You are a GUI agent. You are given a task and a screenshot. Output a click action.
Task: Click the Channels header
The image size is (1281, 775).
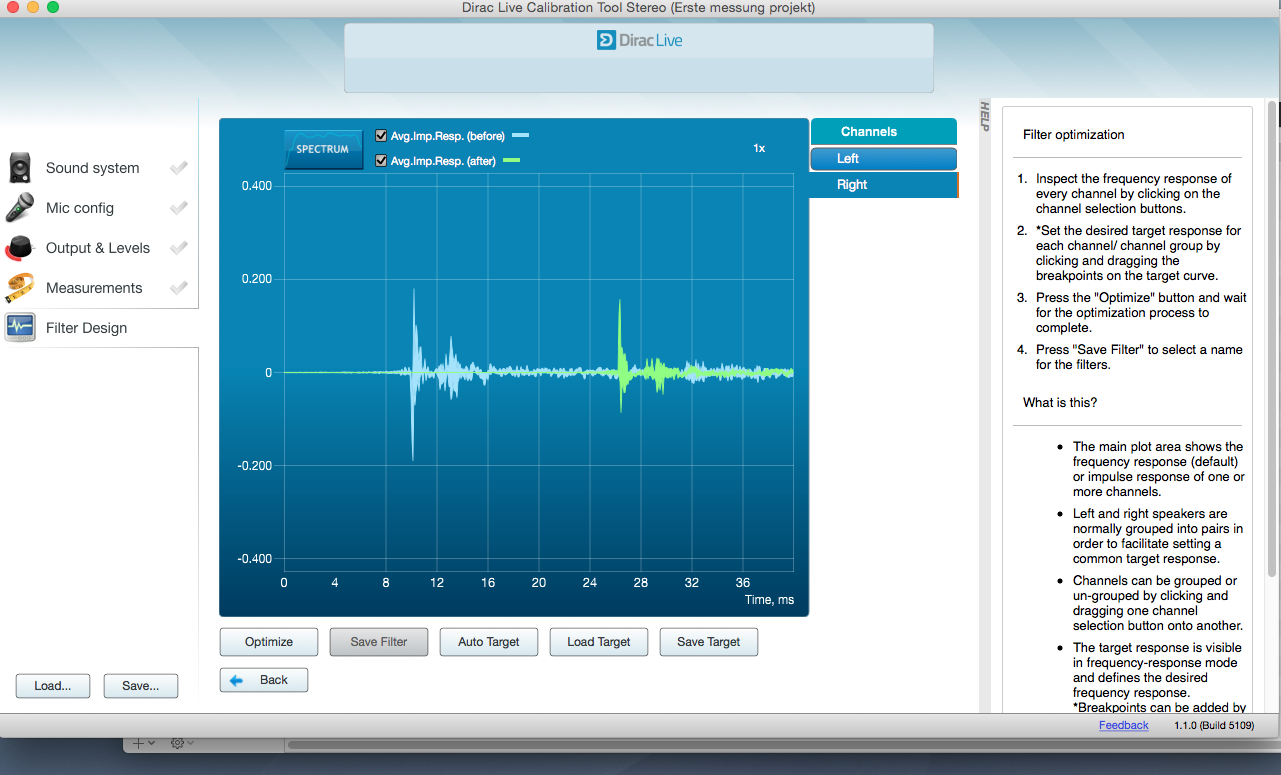pos(883,132)
